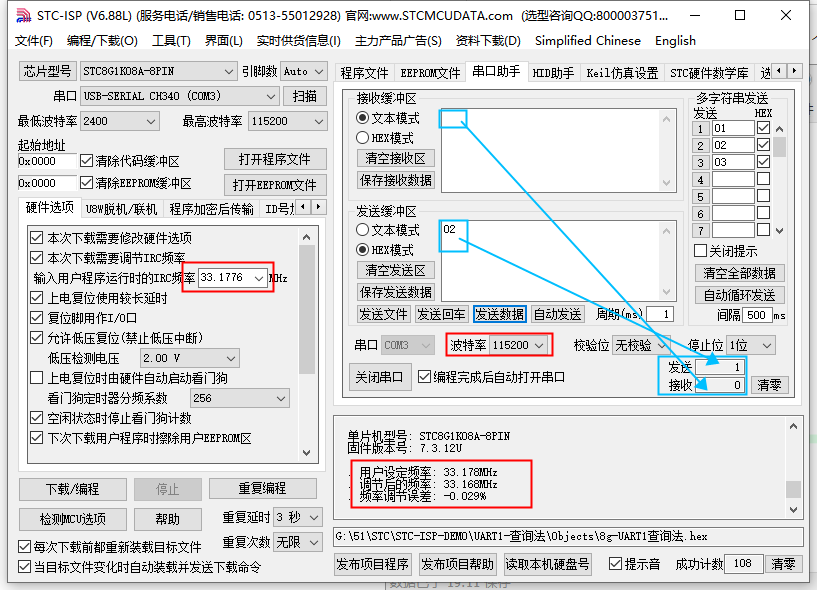
Task: Enable 上电复位时由硬件自动启动看门狗
Action: pos(36,378)
